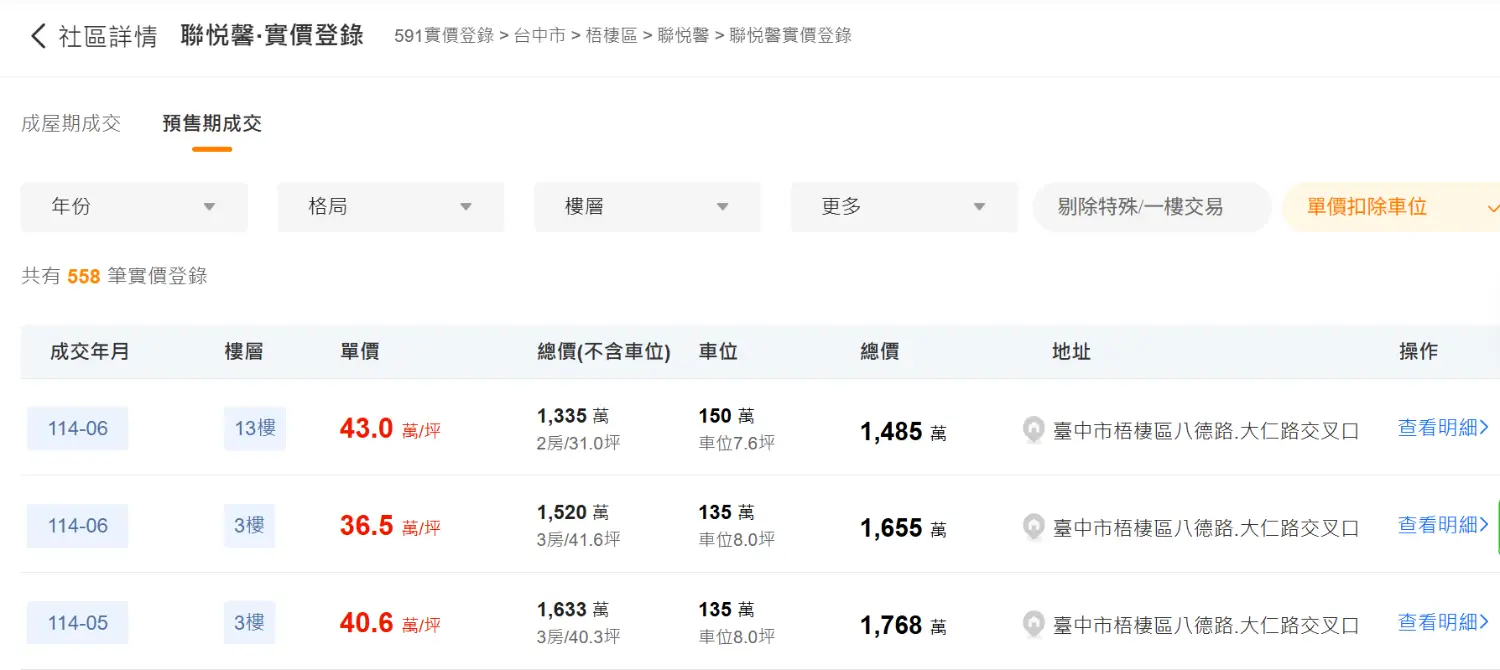This screenshot has height=670, width=1500.
Task: Click the 聯悦馨 community breadcrumb link
Action: (x=683, y=36)
